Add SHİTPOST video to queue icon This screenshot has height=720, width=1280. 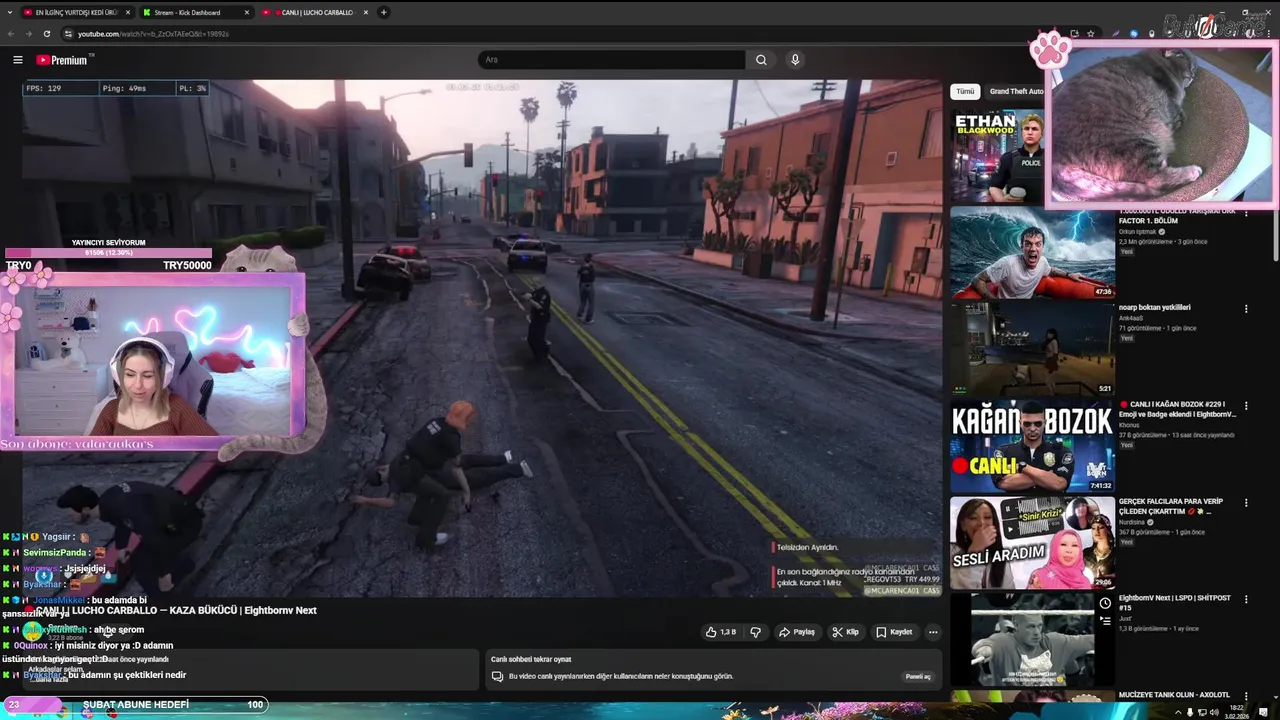click(1105, 621)
